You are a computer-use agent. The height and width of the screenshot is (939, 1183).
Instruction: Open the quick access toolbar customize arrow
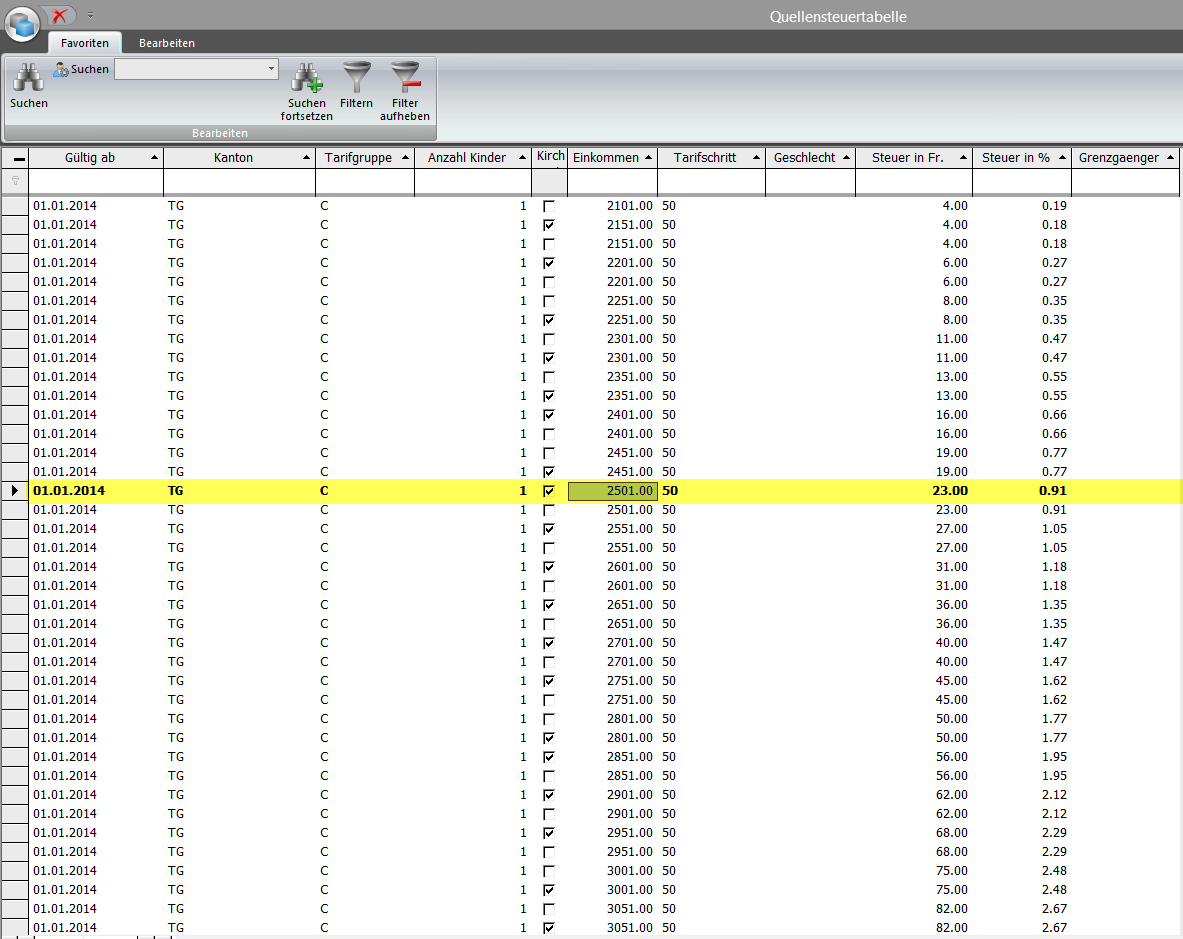[90, 15]
